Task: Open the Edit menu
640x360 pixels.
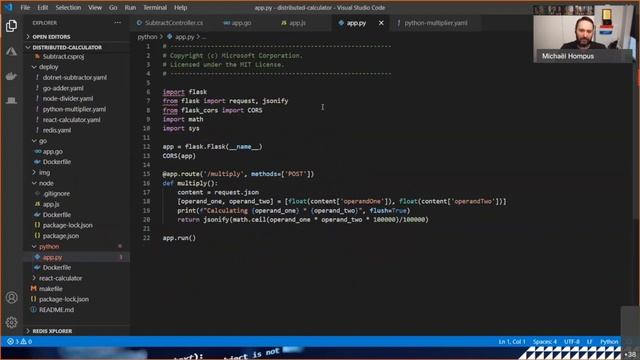Action: point(42,7)
